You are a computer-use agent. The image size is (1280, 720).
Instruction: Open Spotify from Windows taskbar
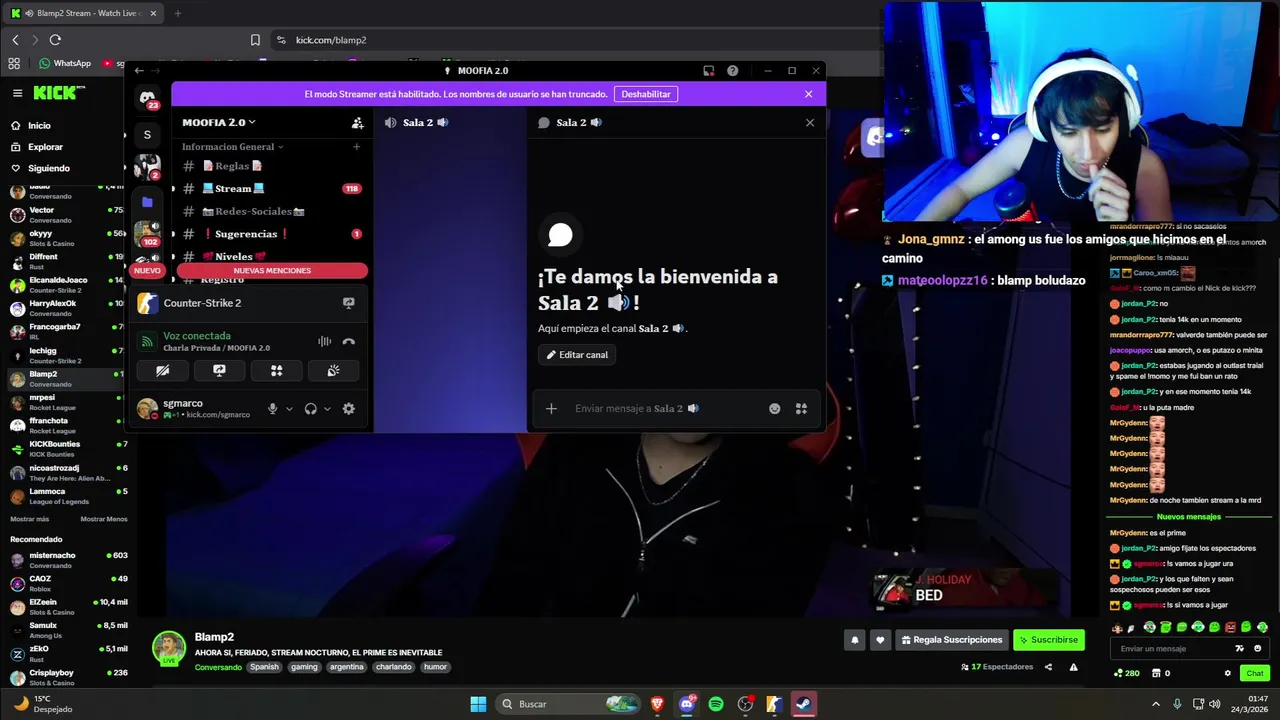click(x=716, y=704)
